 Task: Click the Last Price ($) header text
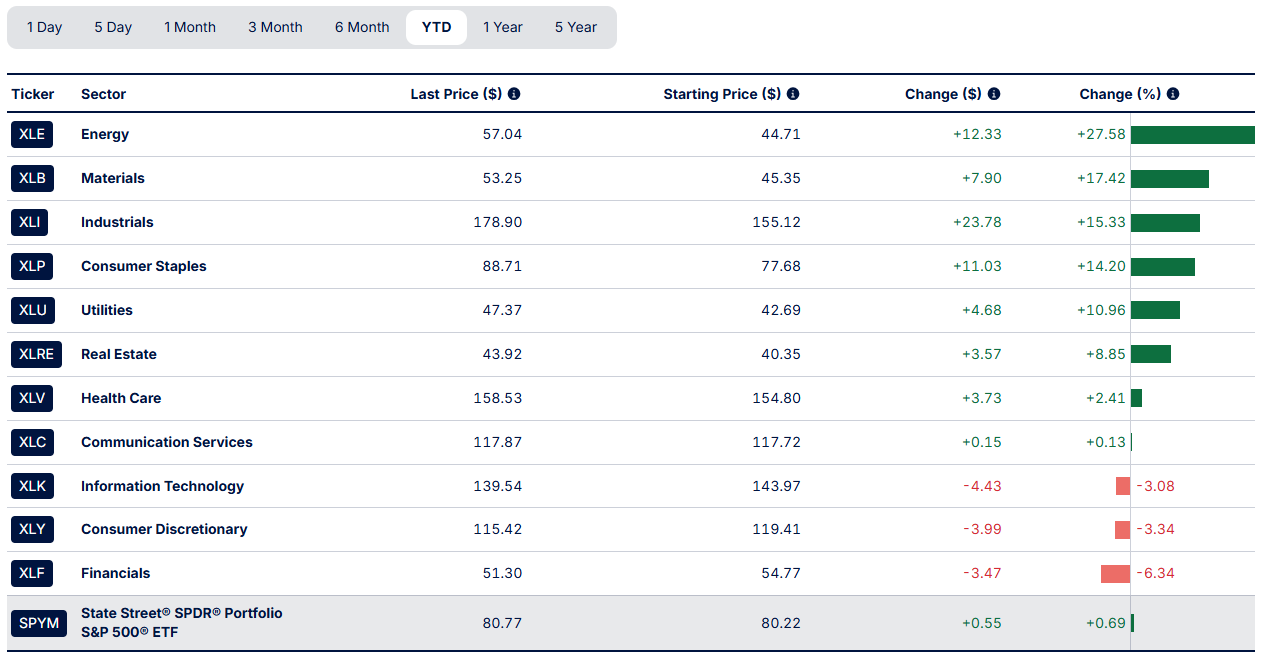pyautogui.click(x=457, y=94)
